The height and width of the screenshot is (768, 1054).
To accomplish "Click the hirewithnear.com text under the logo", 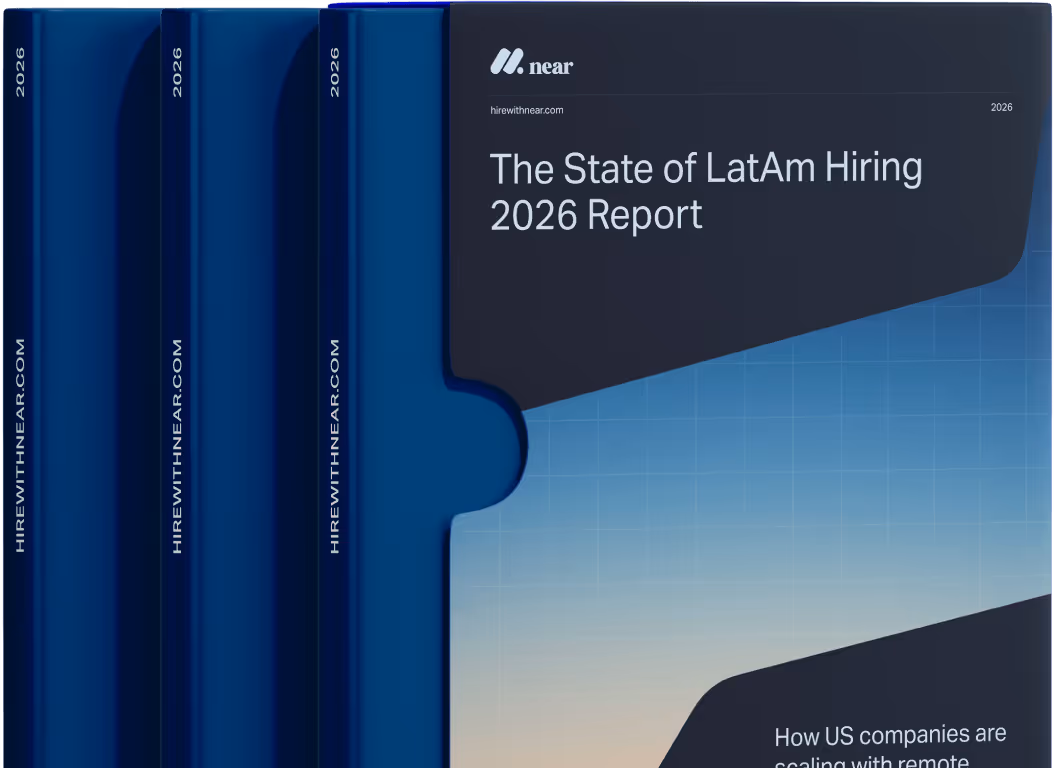I will click(x=526, y=110).
